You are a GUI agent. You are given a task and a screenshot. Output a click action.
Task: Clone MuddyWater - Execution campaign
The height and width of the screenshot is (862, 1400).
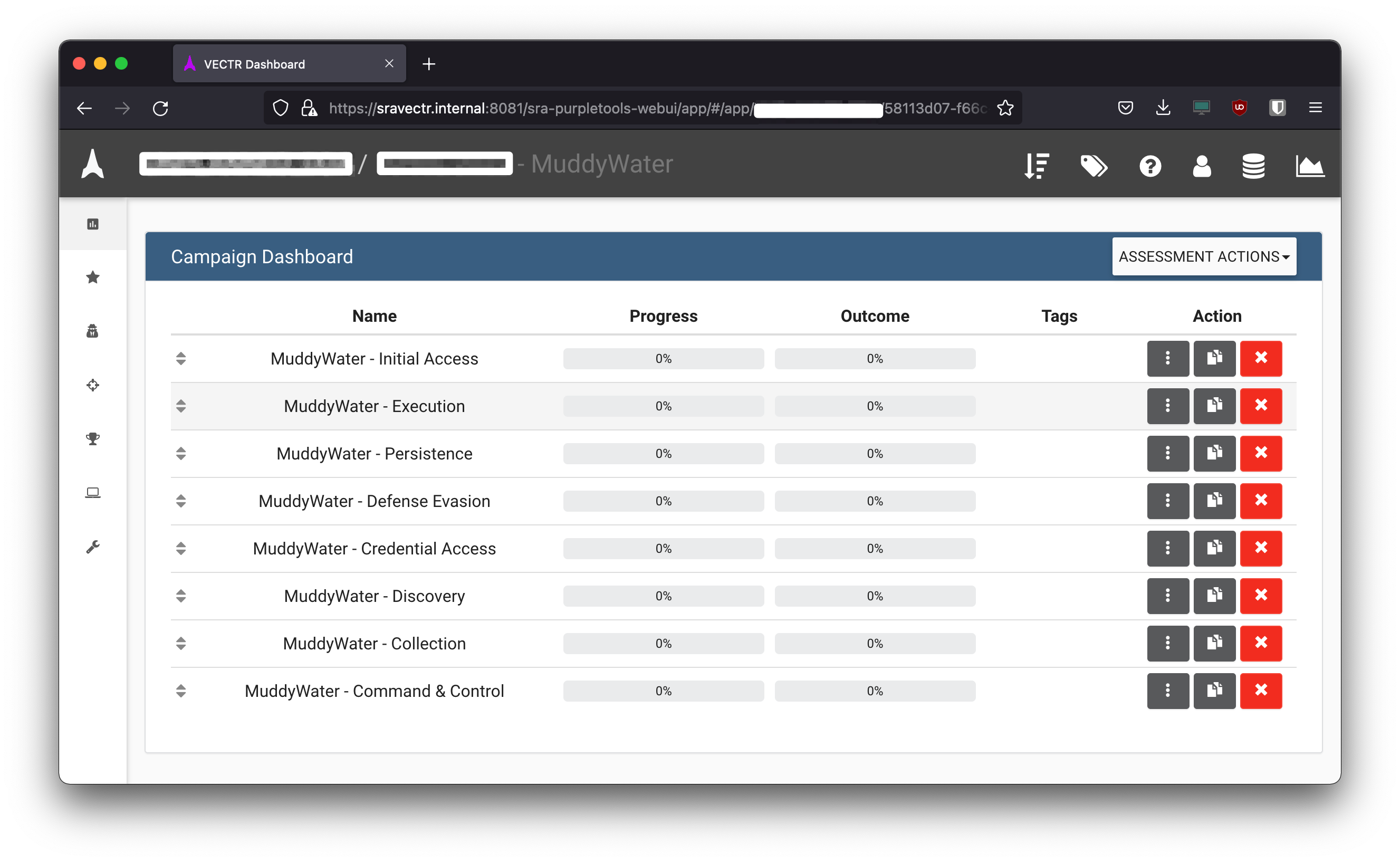tap(1214, 405)
